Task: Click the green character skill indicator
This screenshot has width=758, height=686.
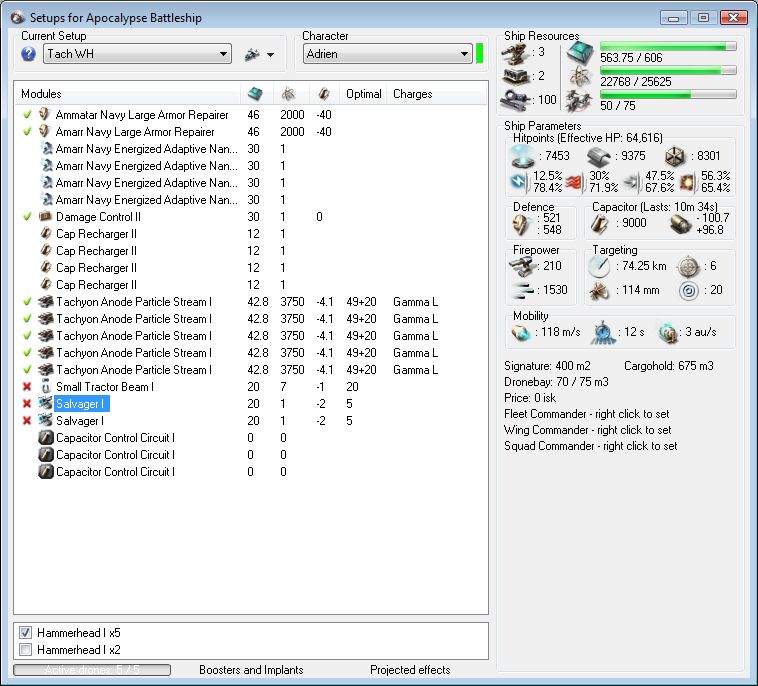Action: pos(480,54)
